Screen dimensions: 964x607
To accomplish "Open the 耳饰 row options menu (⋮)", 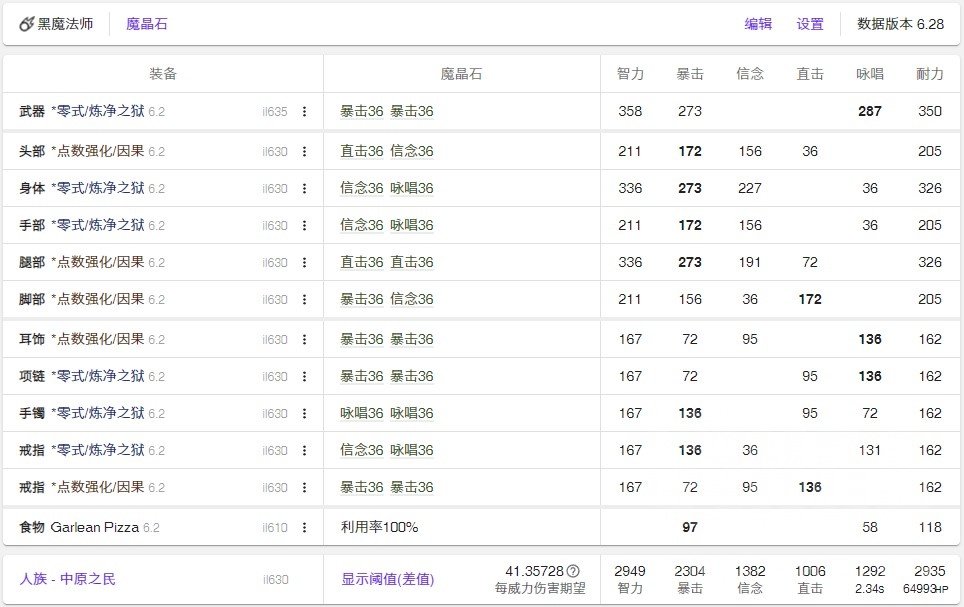I will [x=305, y=338].
